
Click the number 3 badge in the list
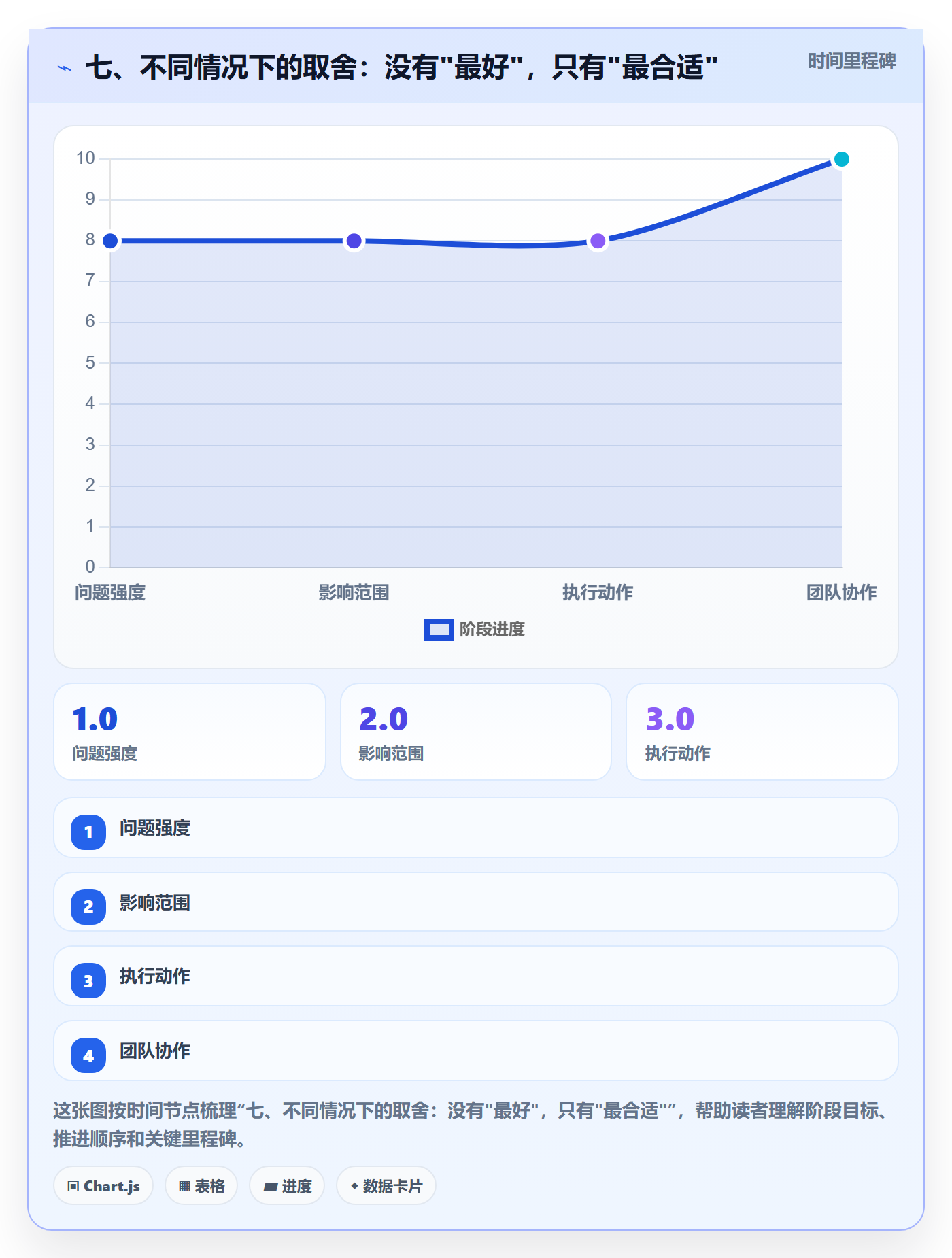pyautogui.click(x=88, y=981)
